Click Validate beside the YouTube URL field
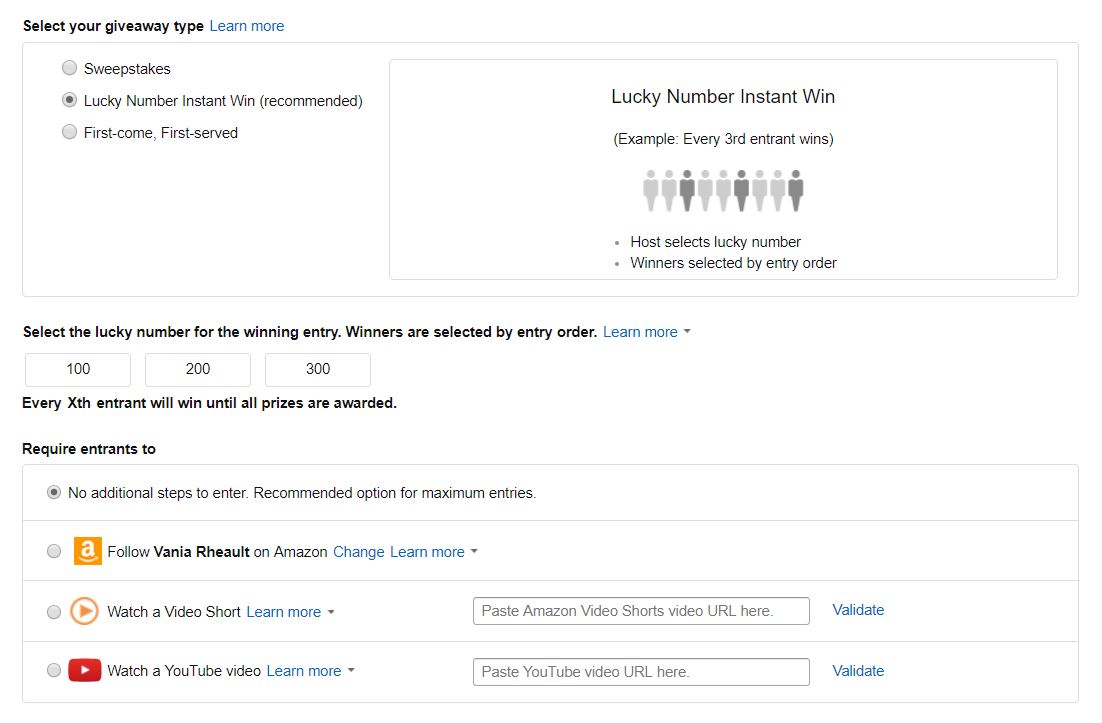This screenshot has height=723, width=1102. 858,671
